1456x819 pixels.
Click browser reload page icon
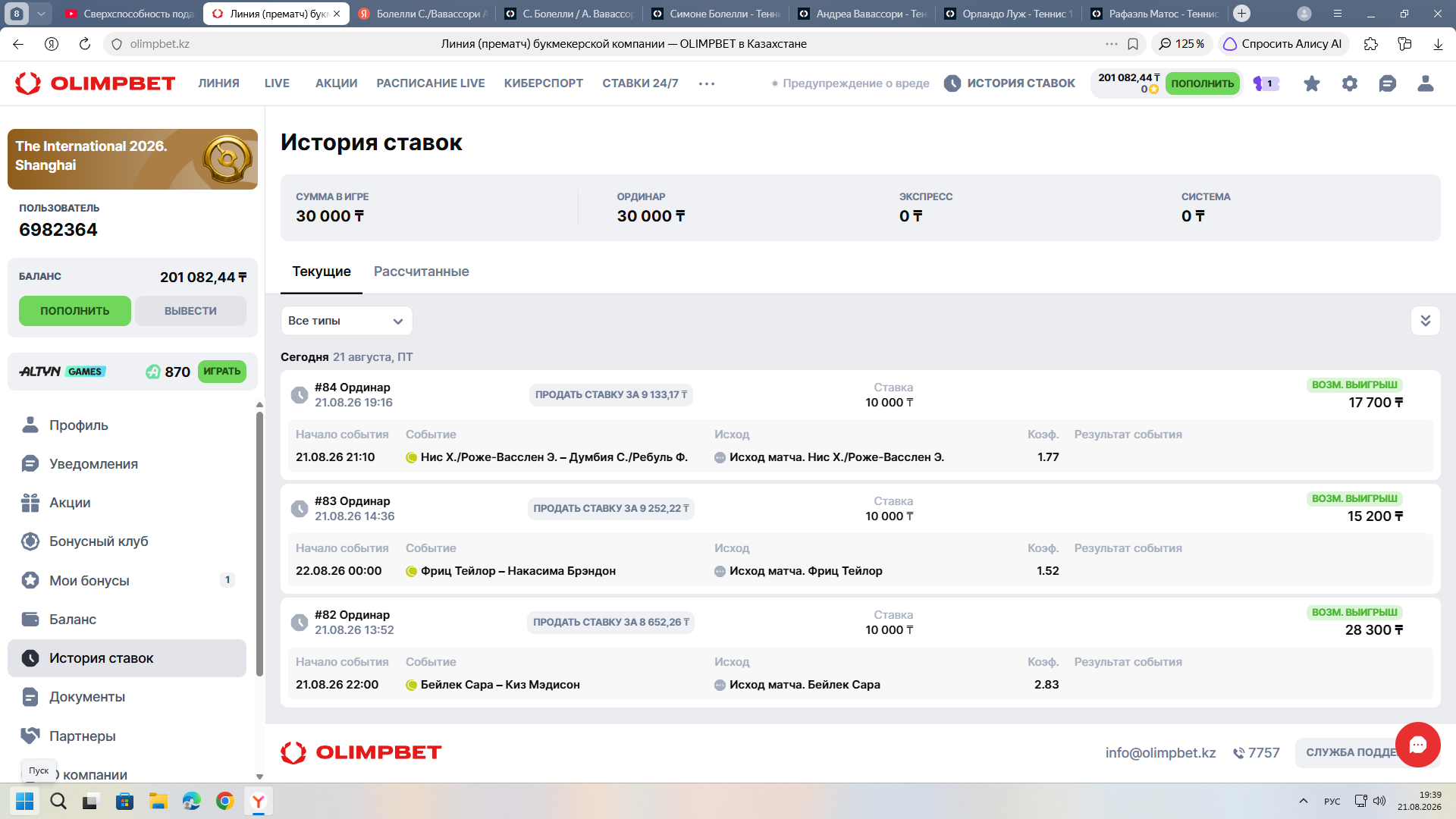tap(85, 44)
